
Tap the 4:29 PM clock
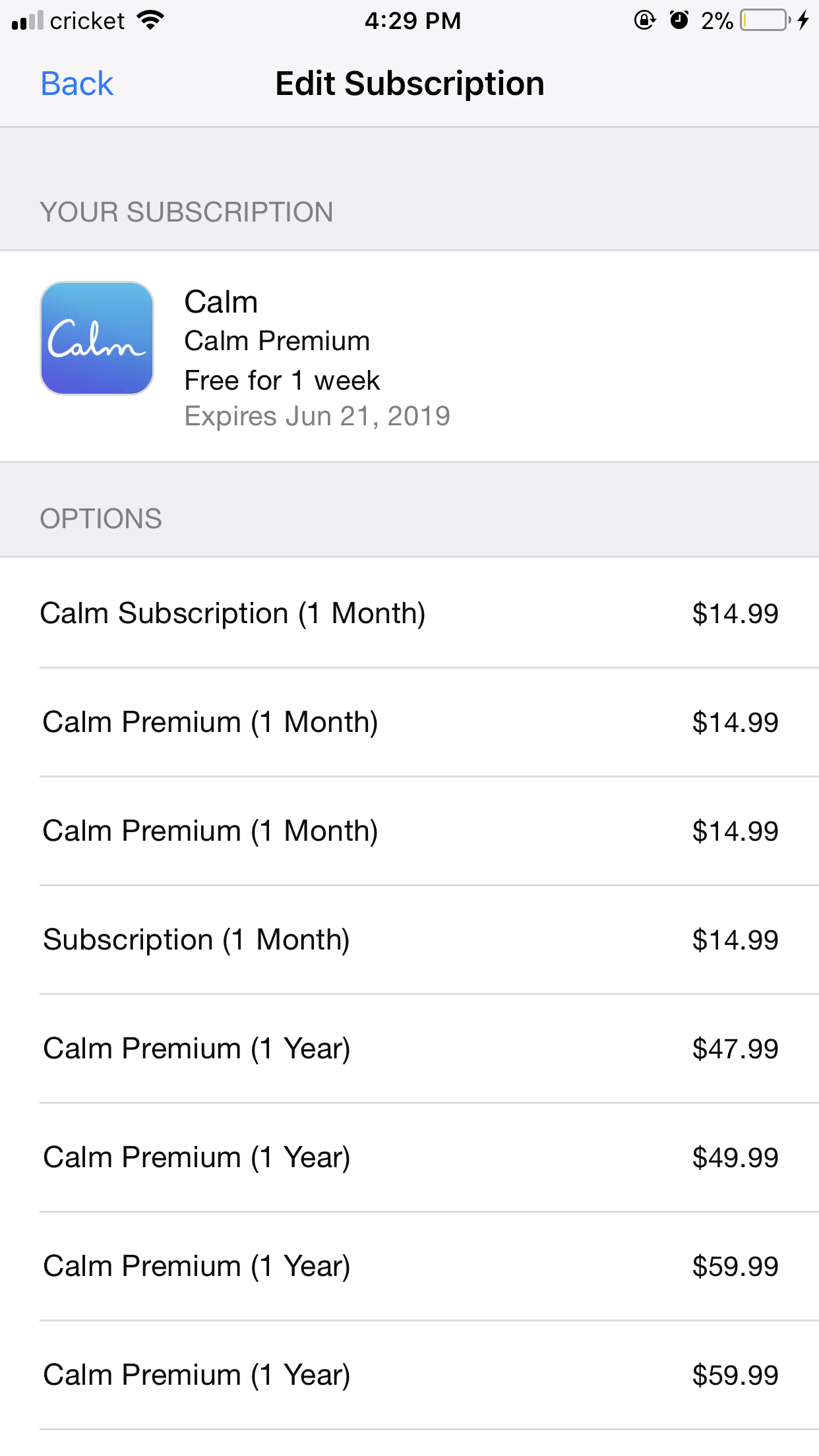click(x=412, y=21)
